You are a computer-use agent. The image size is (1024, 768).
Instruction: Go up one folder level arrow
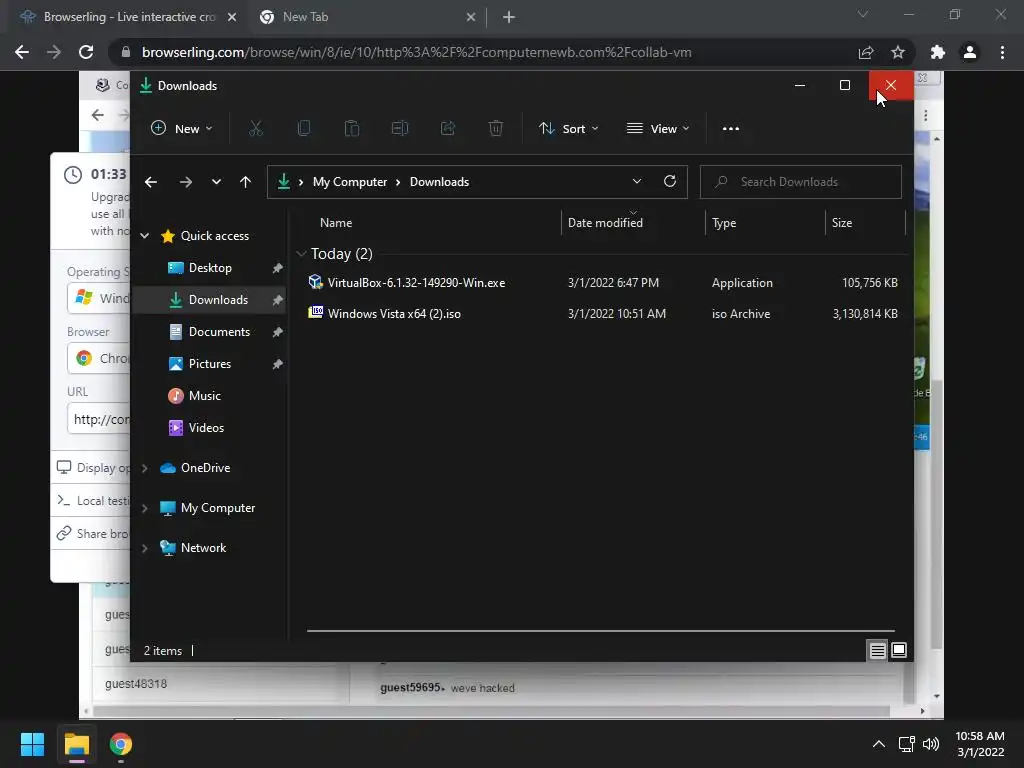click(x=246, y=182)
